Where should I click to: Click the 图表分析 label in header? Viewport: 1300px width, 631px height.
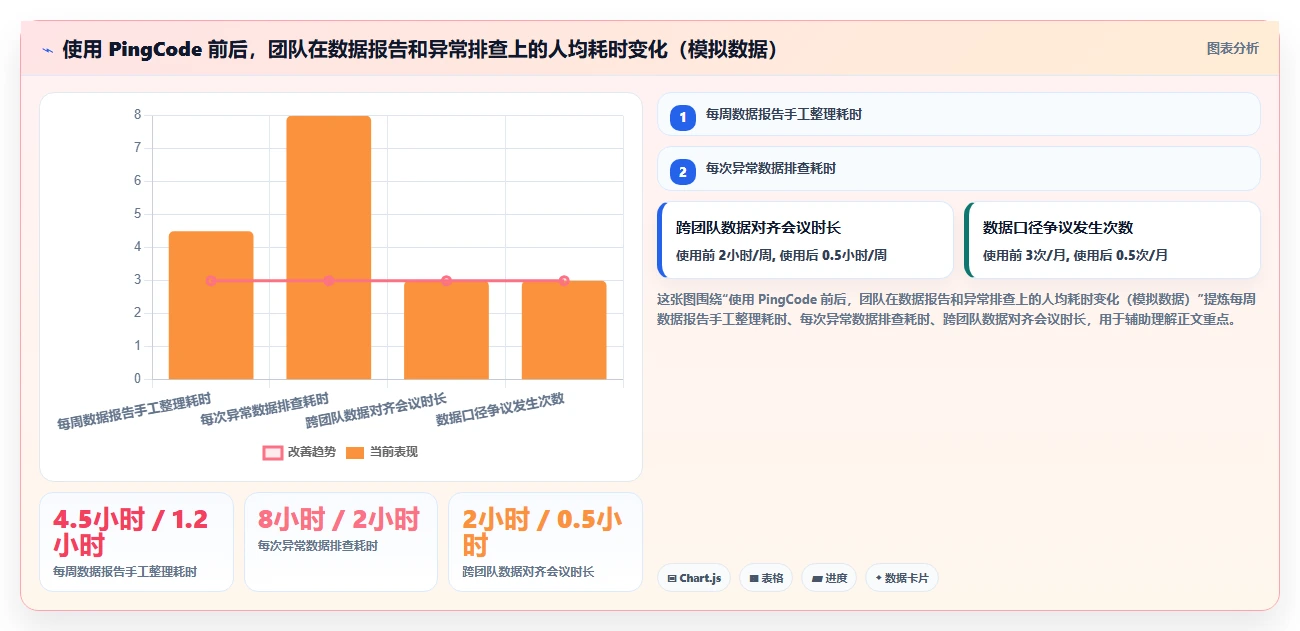(x=1232, y=48)
